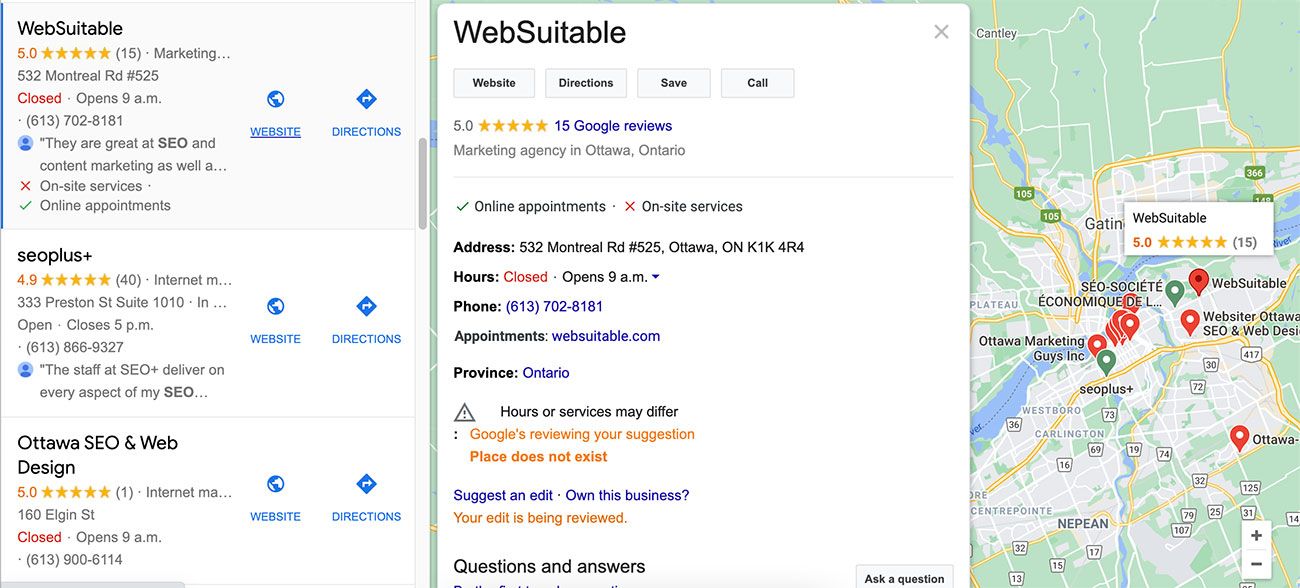
Task: Get directions arrow icon for seoplus+ listing
Action: (366, 306)
